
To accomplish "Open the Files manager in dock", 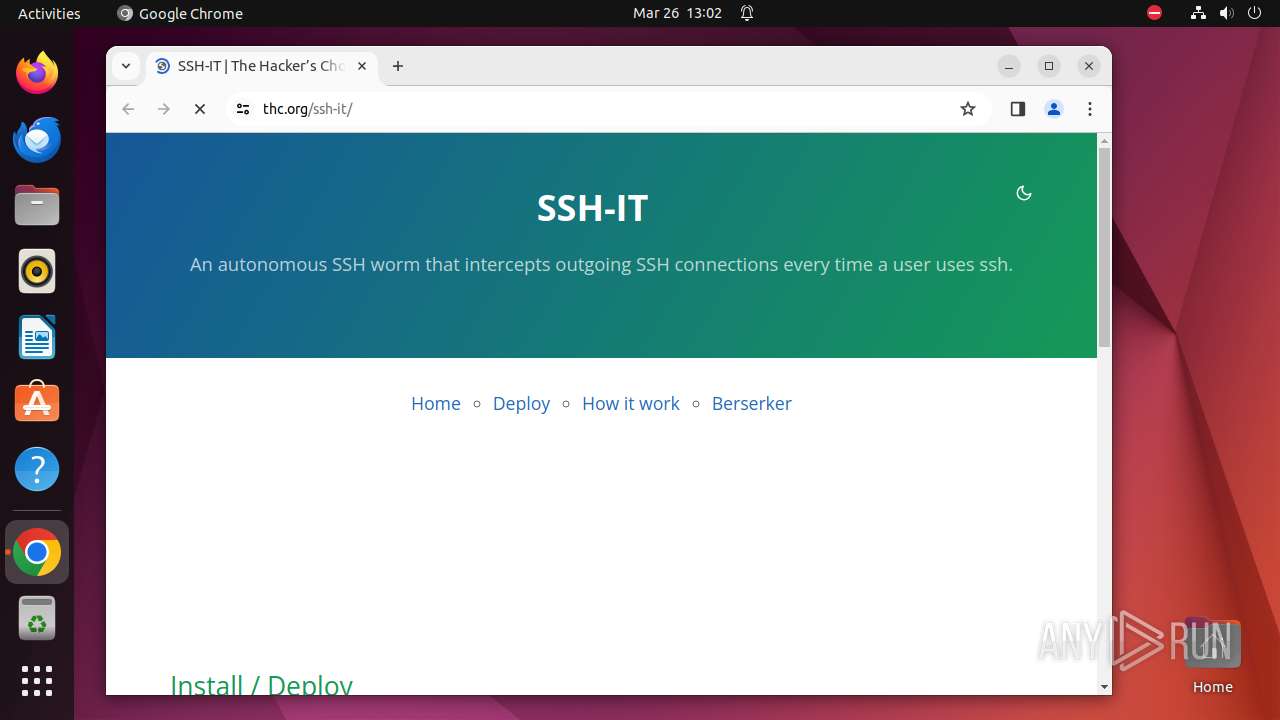I will [37, 206].
